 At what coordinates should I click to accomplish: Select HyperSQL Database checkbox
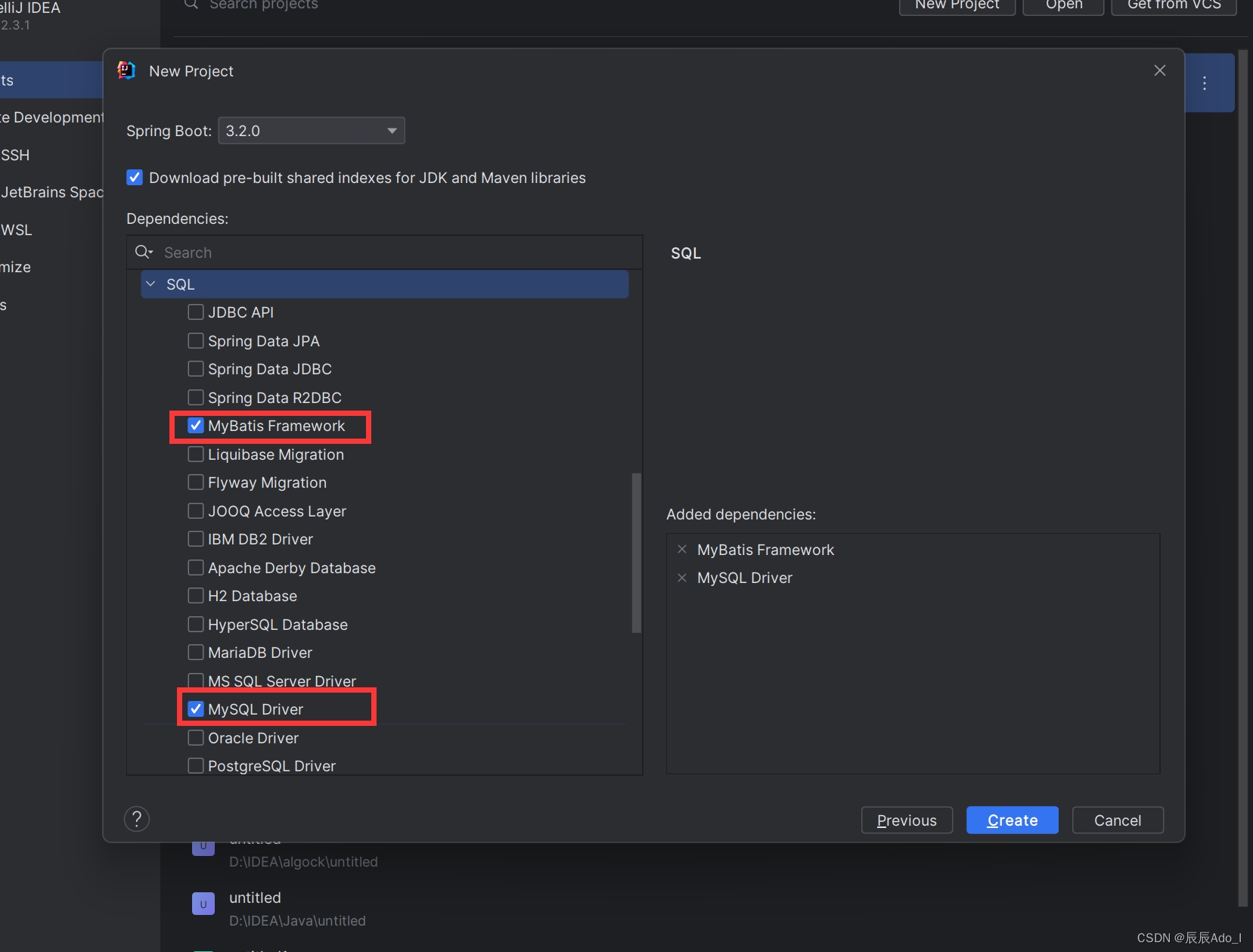coord(196,624)
